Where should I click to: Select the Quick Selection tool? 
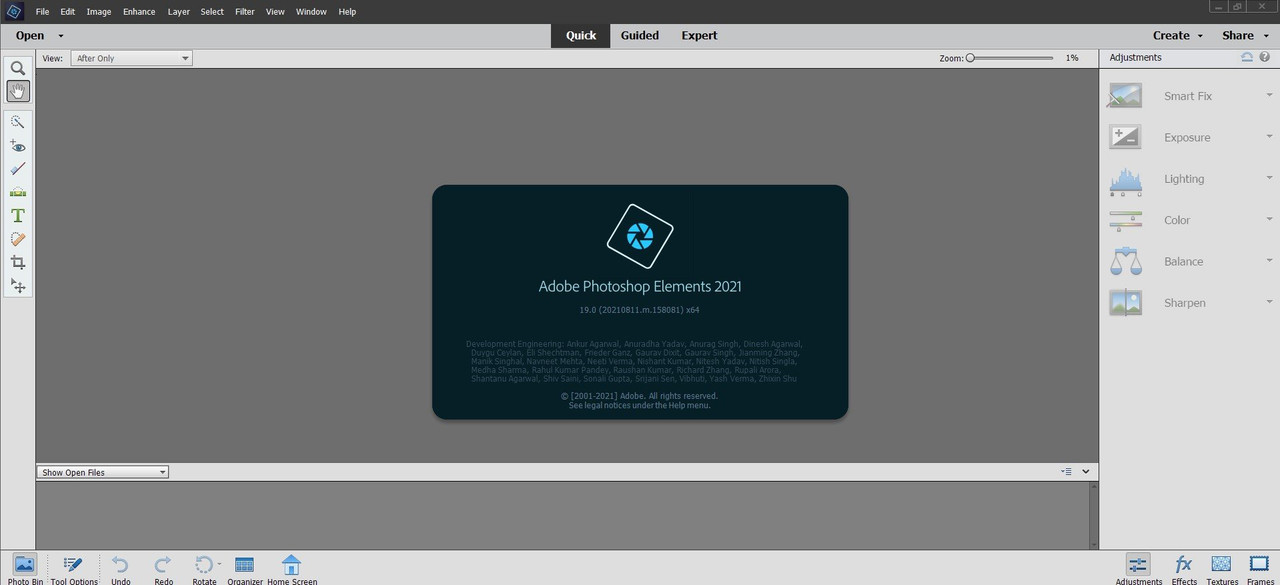18,122
